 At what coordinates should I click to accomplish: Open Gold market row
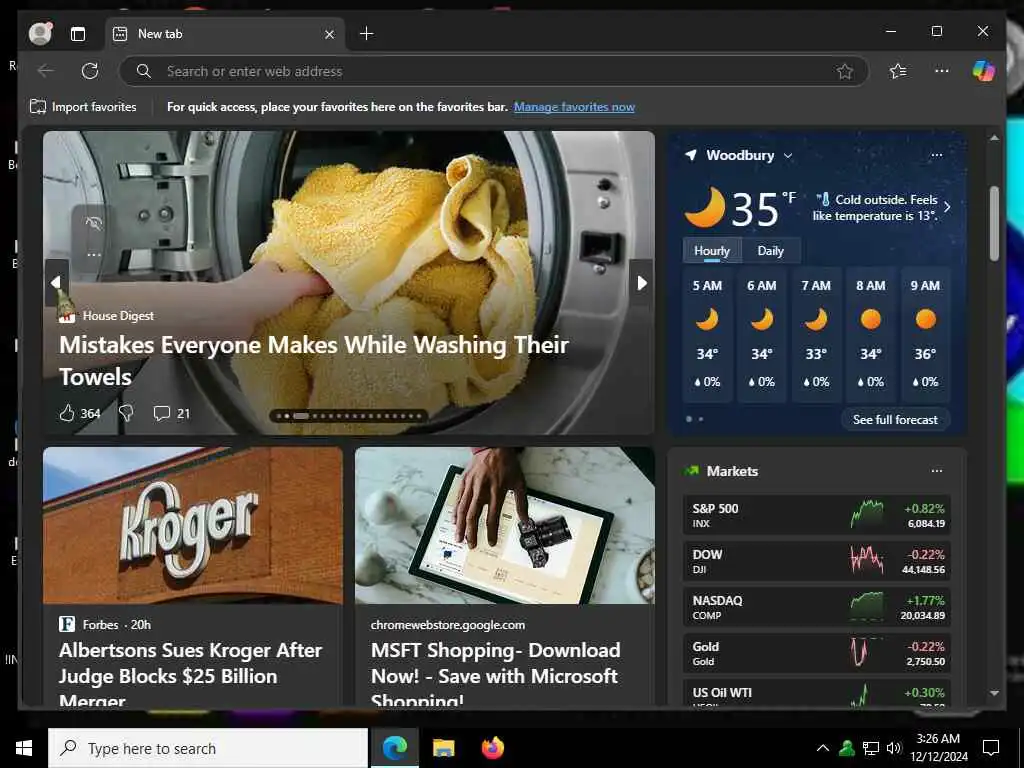tap(816, 653)
